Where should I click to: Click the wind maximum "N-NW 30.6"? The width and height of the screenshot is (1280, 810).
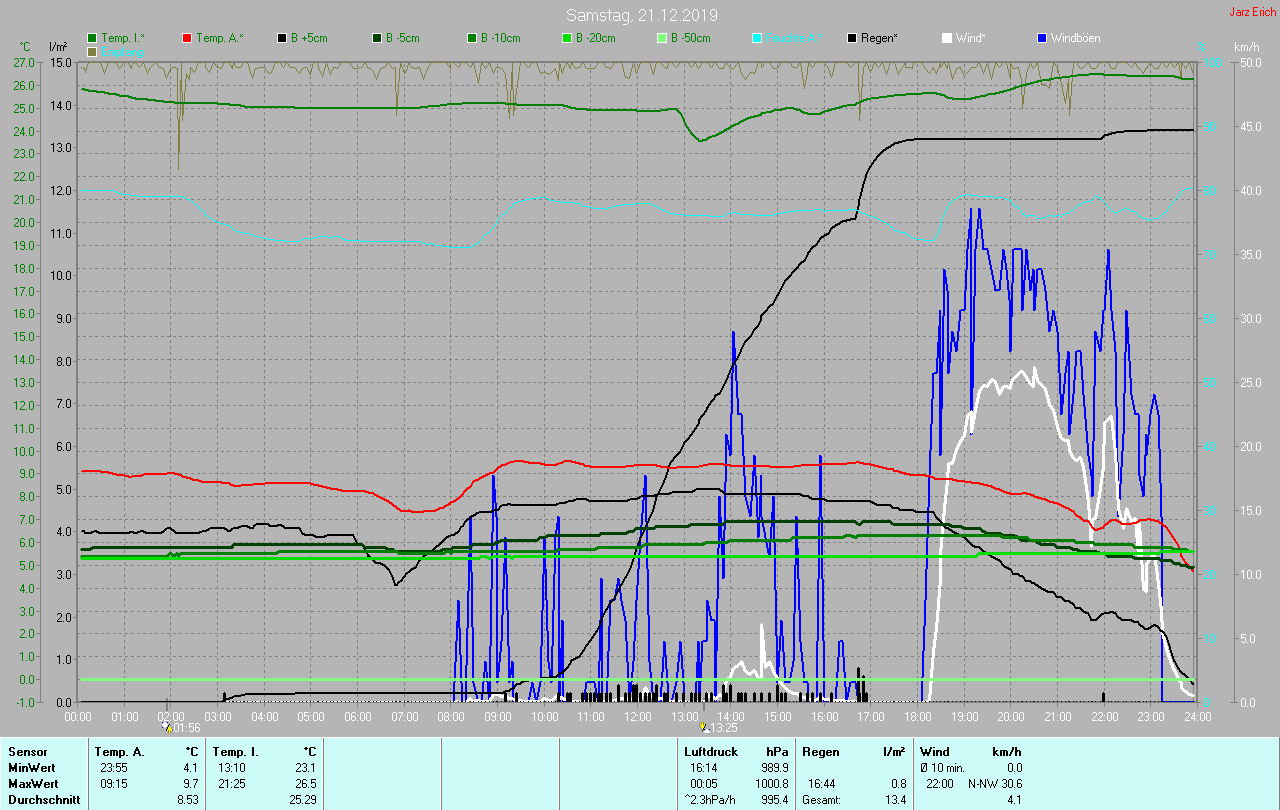[995, 784]
